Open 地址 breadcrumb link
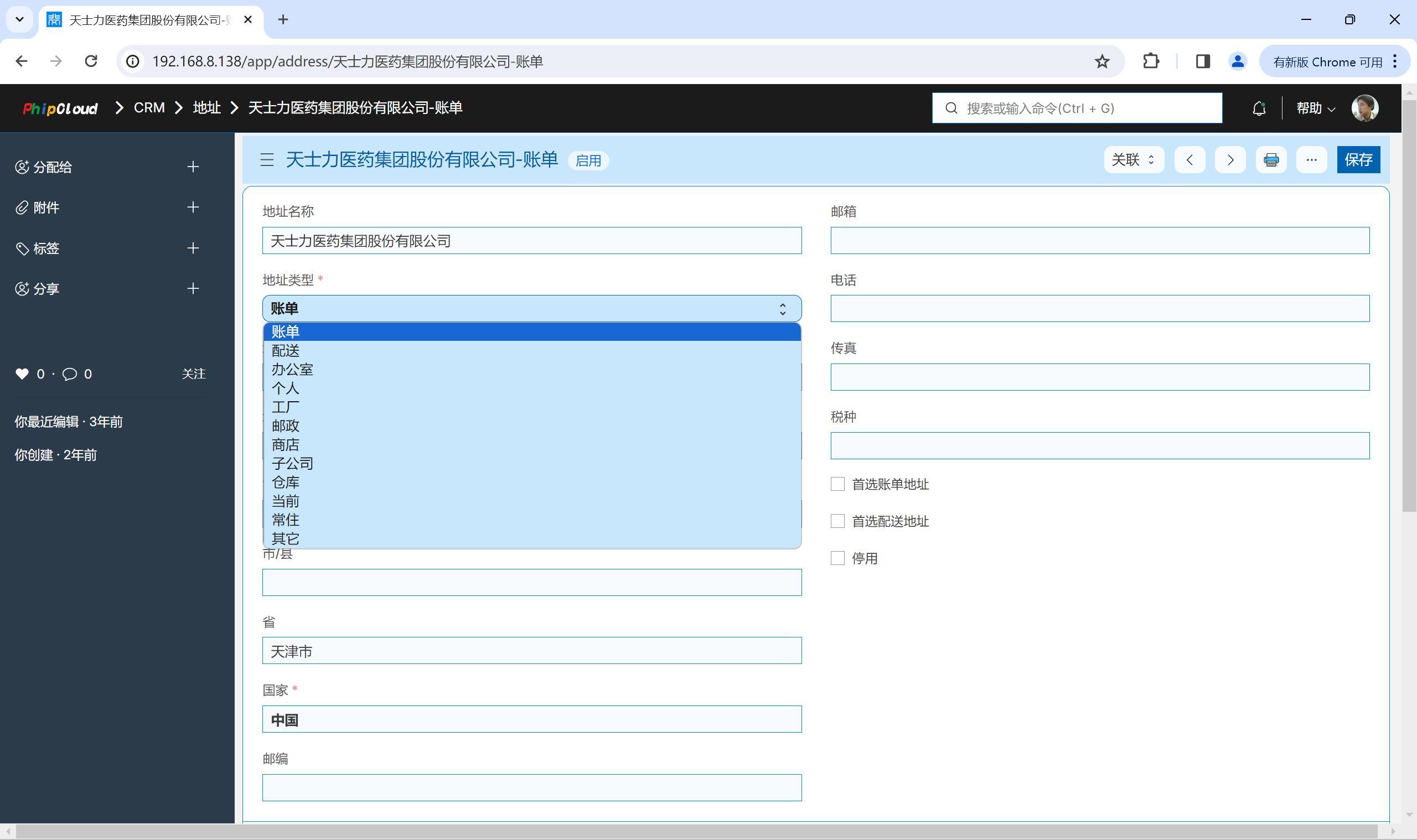1417x840 pixels. (x=206, y=107)
